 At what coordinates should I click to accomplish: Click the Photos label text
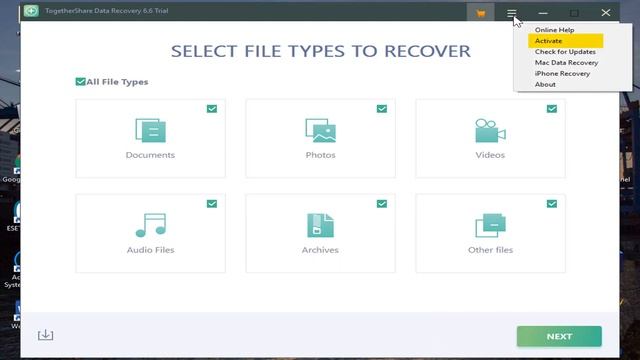(x=320, y=155)
